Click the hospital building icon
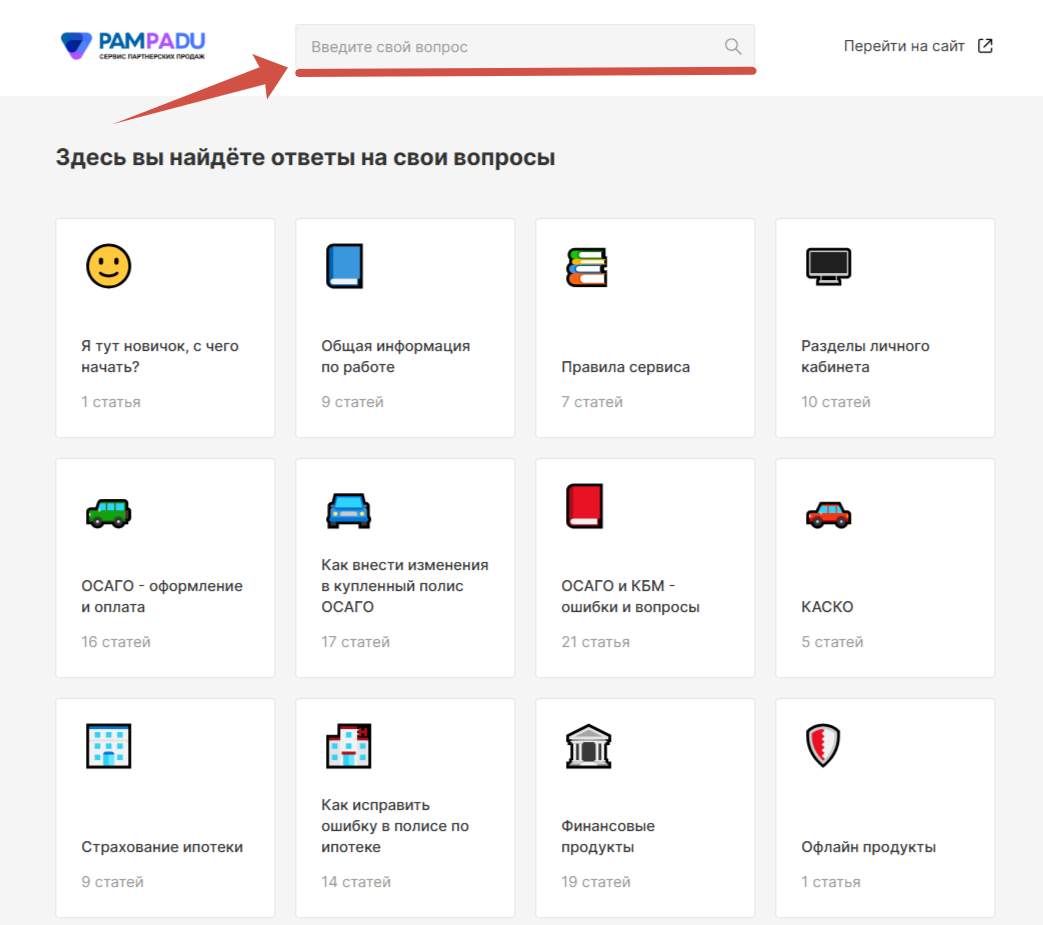The width and height of the screenshot is (1043, 925). [x=349, y=745]
